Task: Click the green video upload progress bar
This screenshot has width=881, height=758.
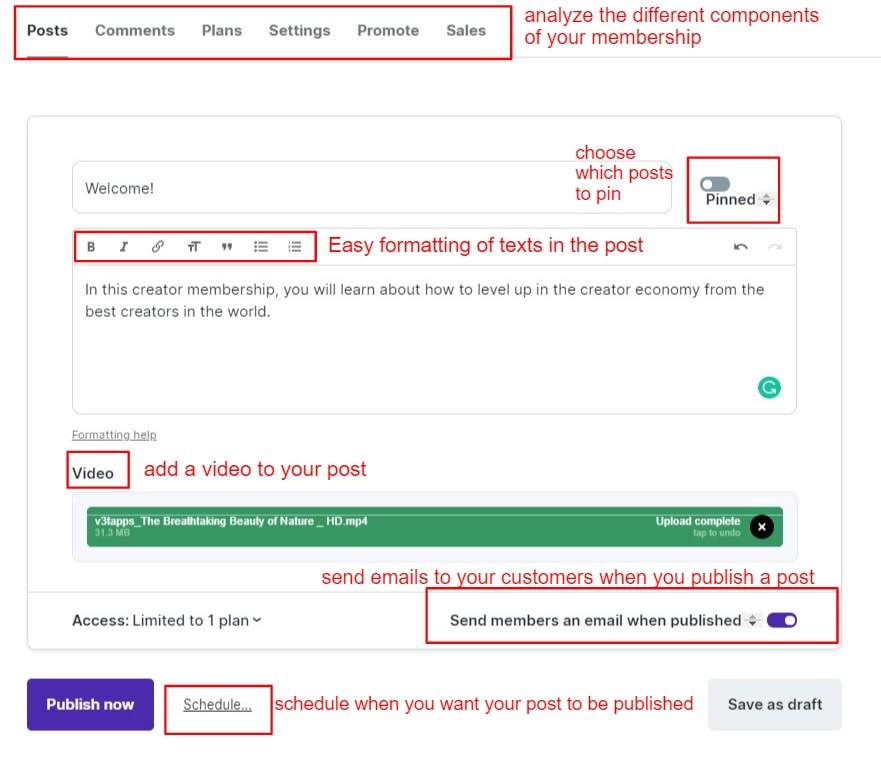Action: point(400,527)
